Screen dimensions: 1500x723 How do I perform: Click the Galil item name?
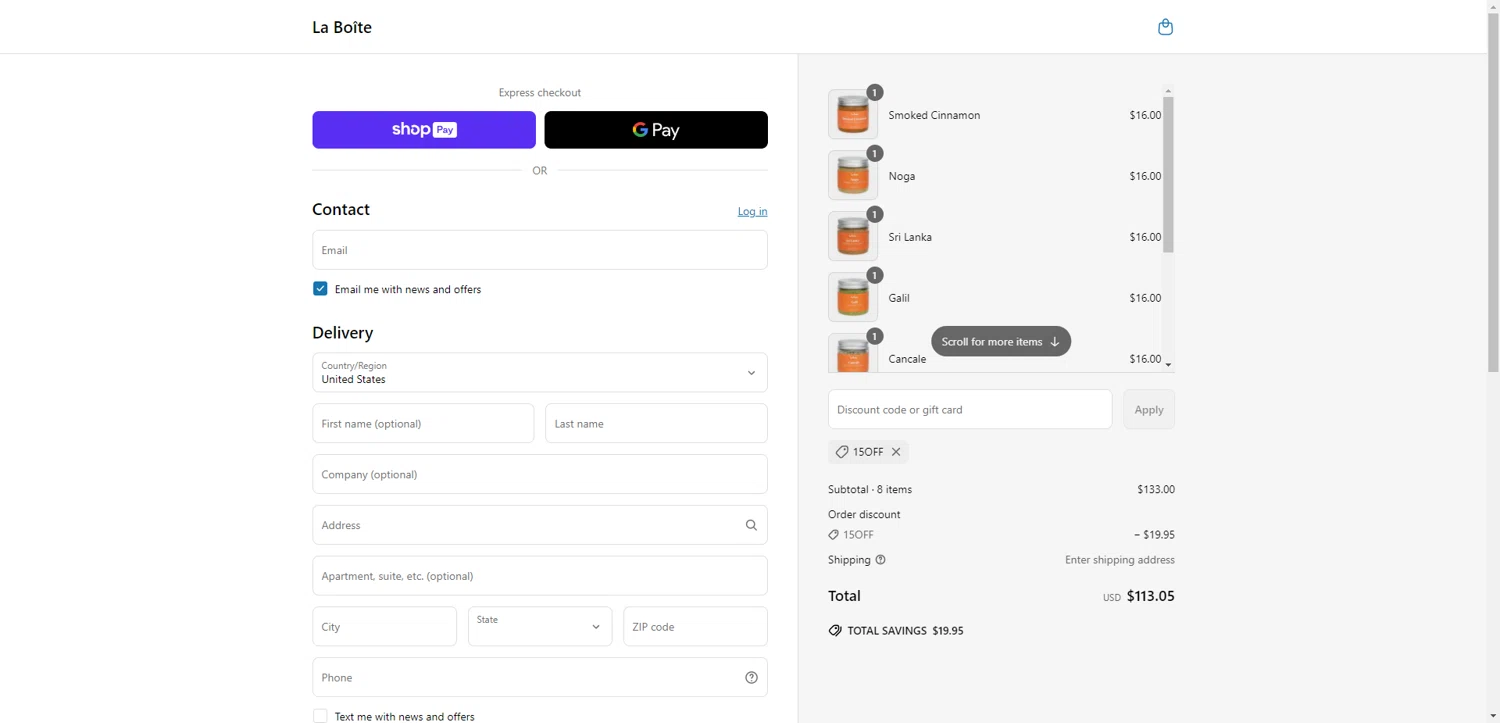899,298
